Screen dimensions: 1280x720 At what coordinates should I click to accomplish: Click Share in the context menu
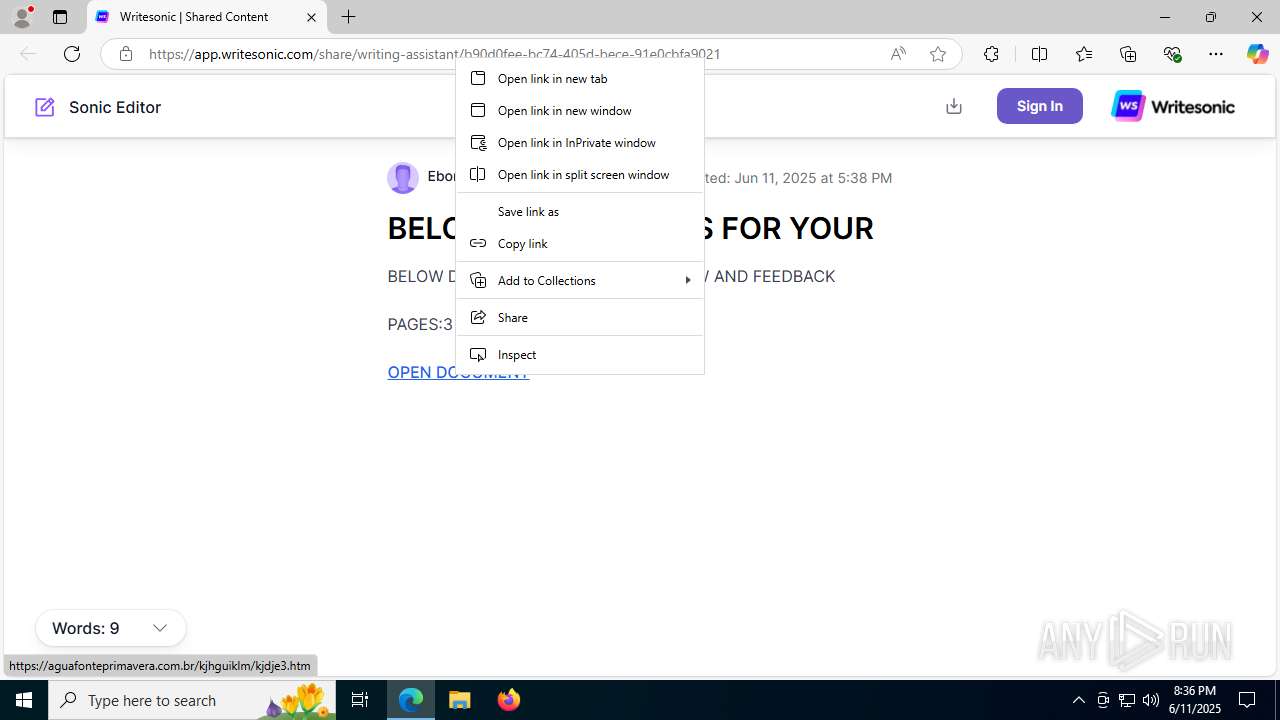pyautogui.click(x=580, y=317)
